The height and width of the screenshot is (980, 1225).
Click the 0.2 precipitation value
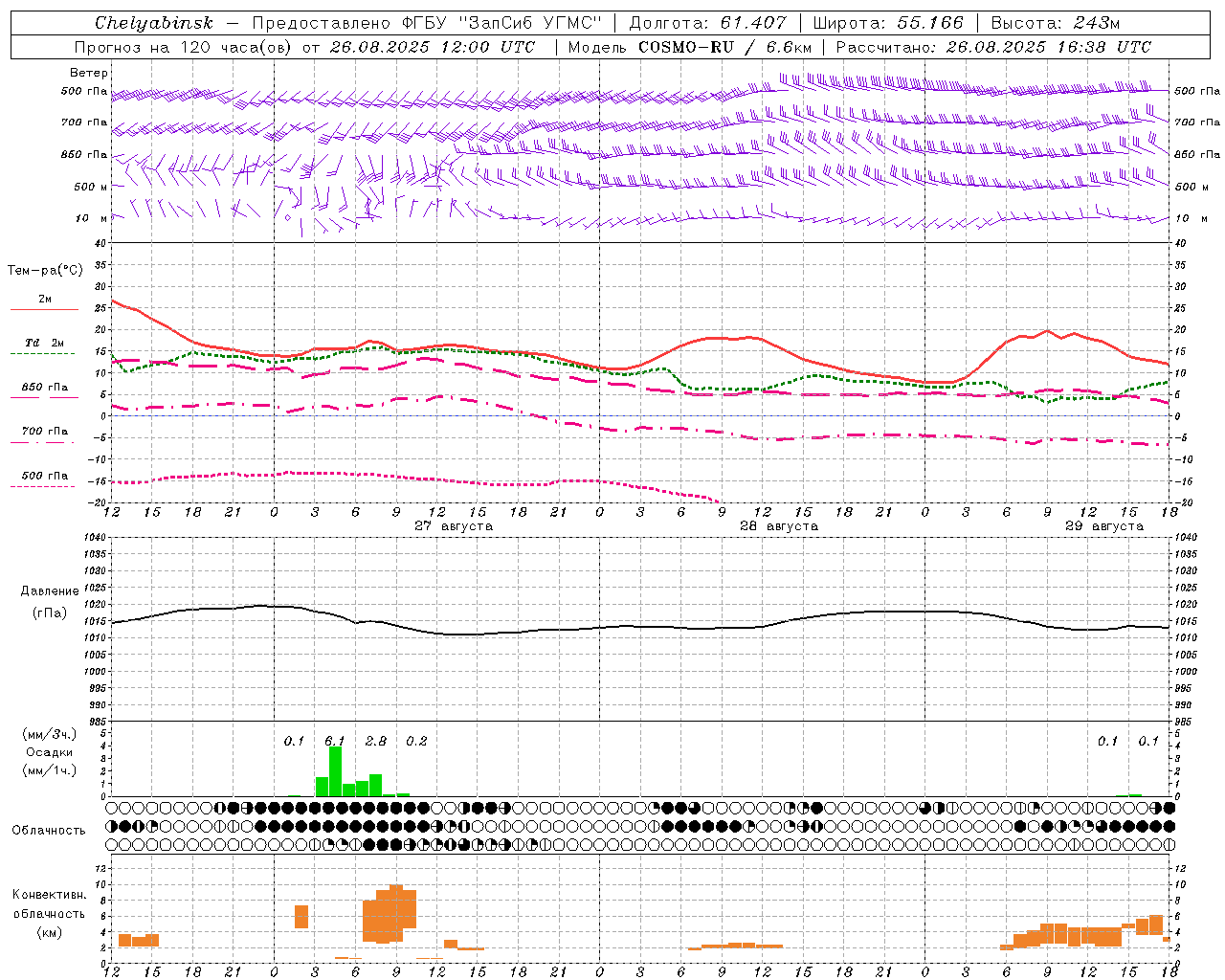[x=416, y=741]
